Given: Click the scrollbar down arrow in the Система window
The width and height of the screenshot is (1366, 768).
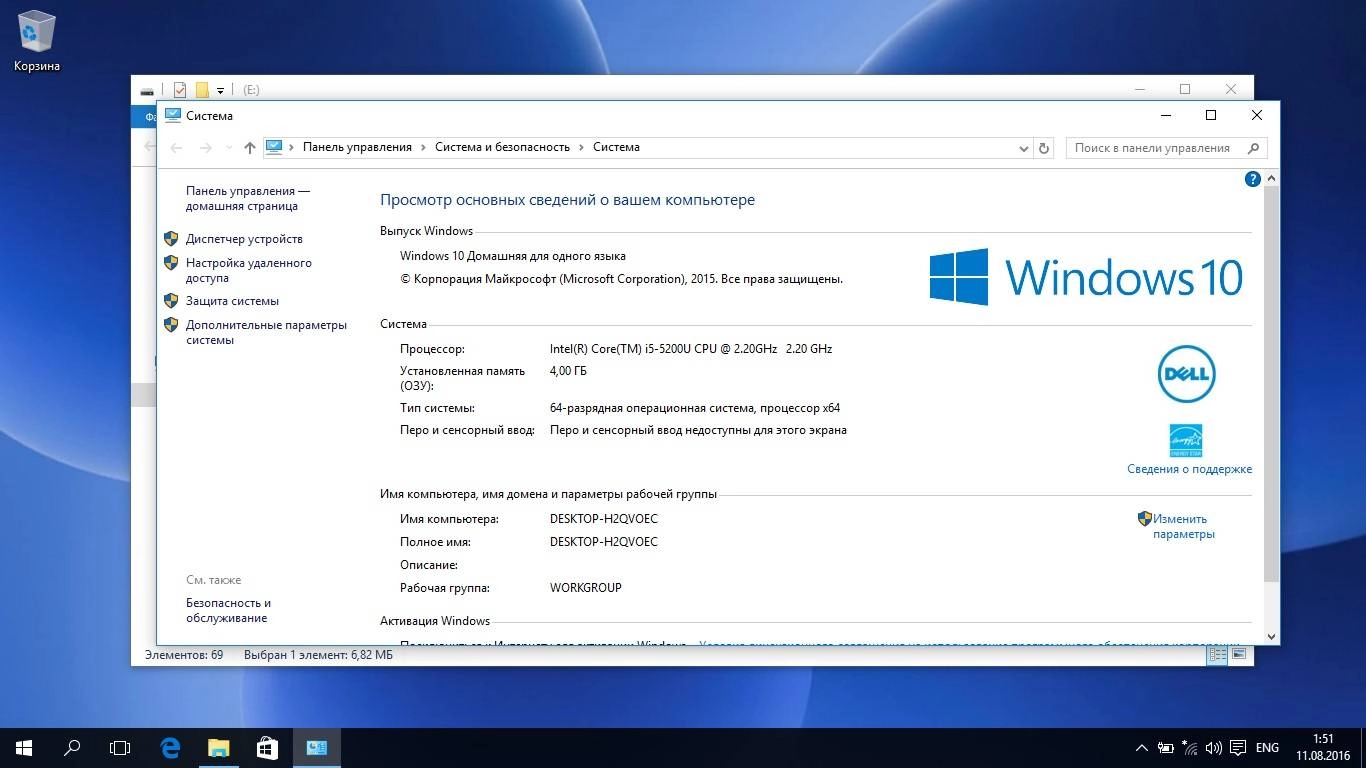Looking at the screenshot, I should click(x=1272, y=636).
